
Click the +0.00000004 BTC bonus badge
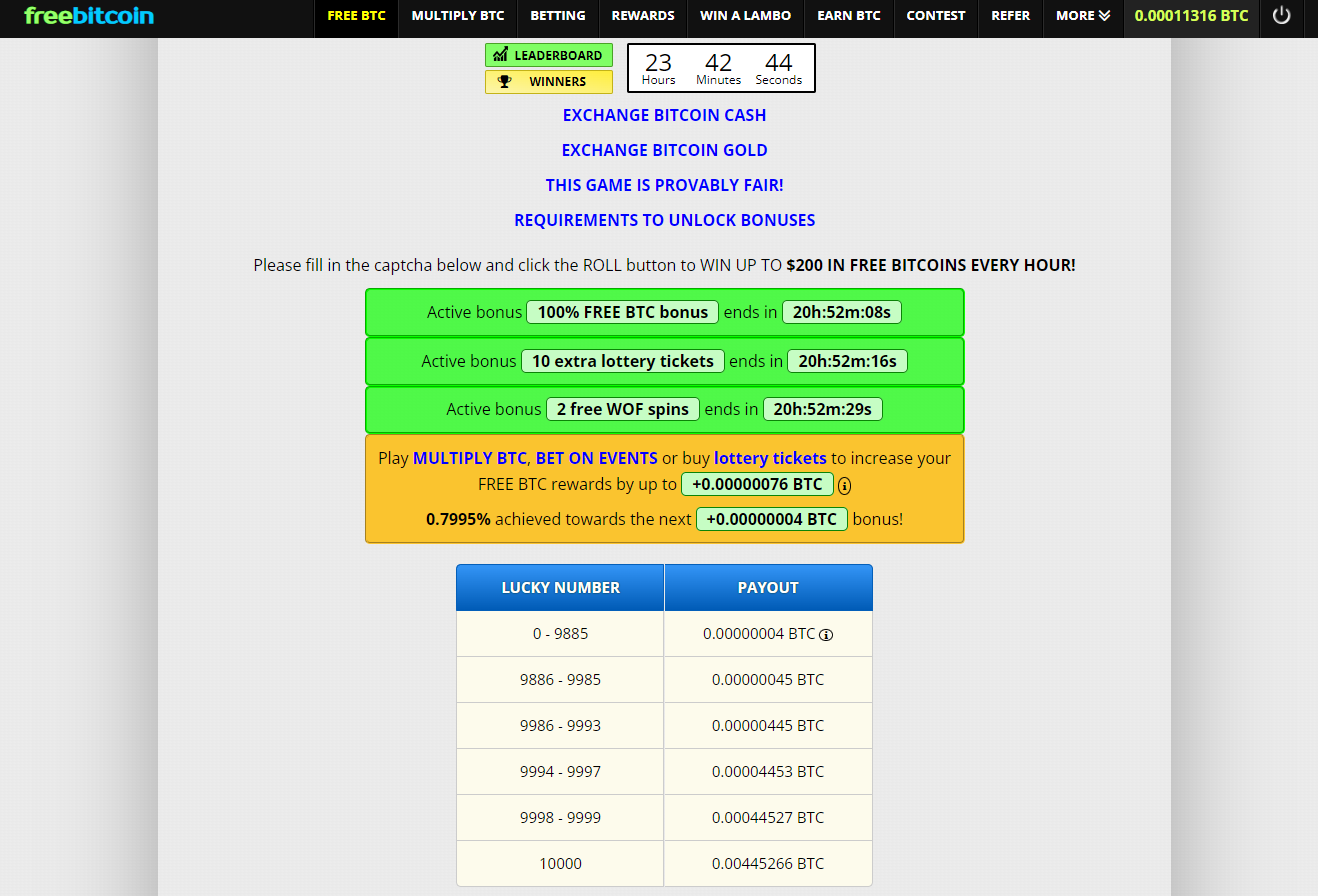point(772,519)
